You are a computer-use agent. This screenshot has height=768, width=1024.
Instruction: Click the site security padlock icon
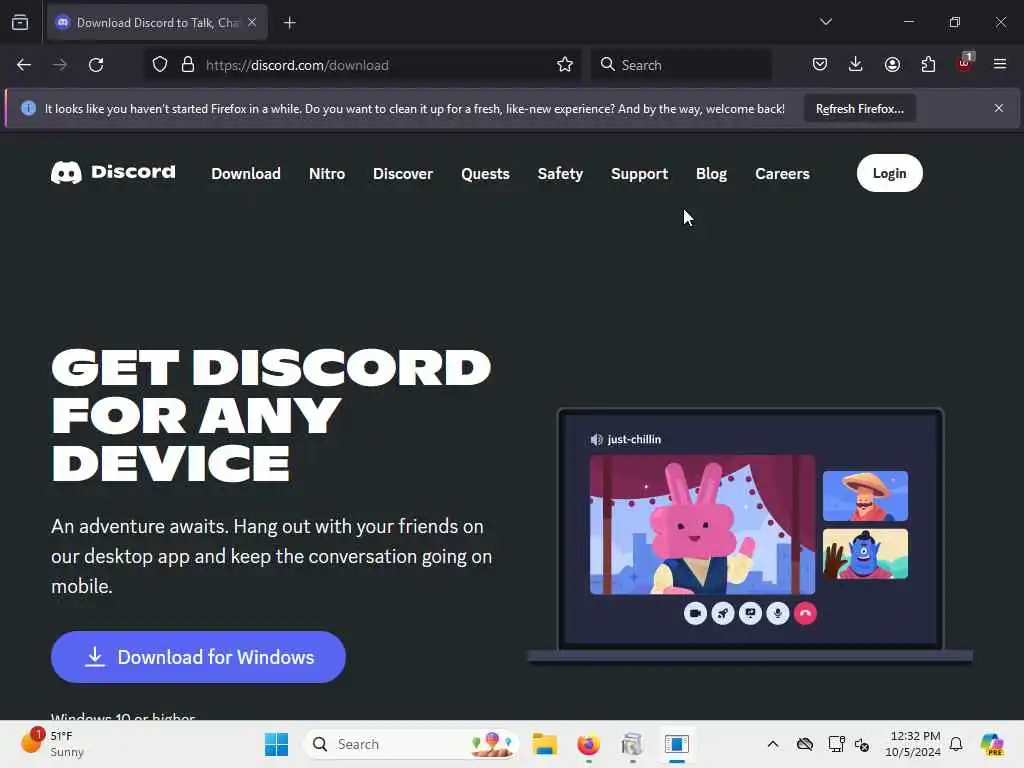coord(188,65)
